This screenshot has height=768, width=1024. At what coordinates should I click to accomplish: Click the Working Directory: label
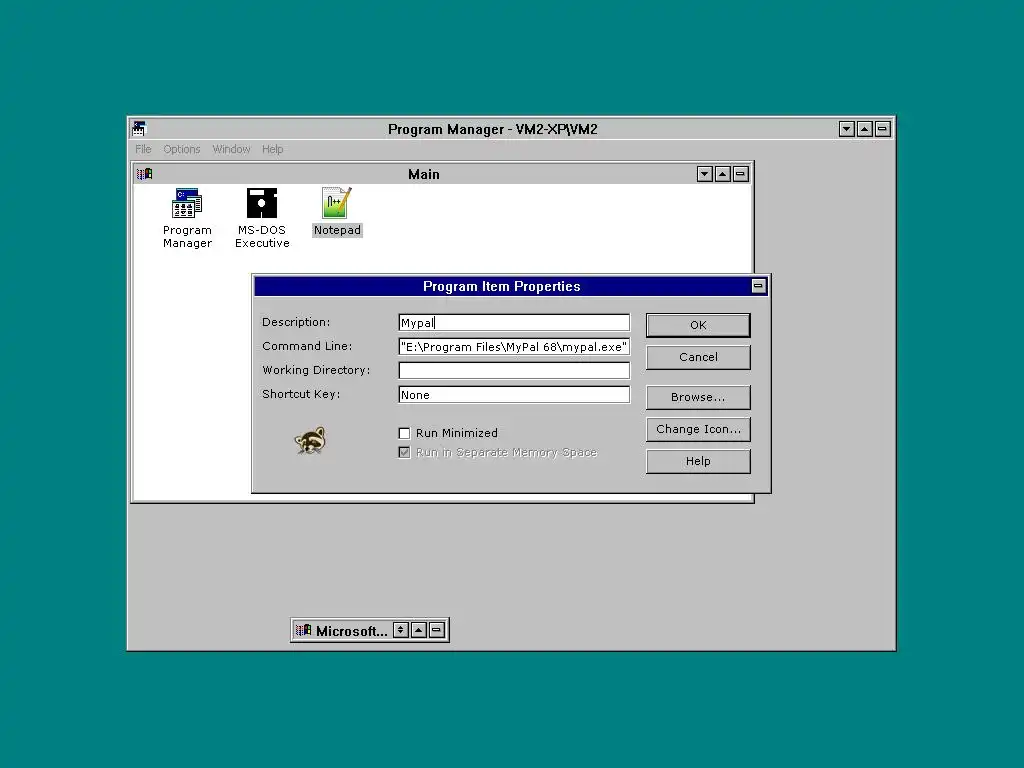coord(316,370)
